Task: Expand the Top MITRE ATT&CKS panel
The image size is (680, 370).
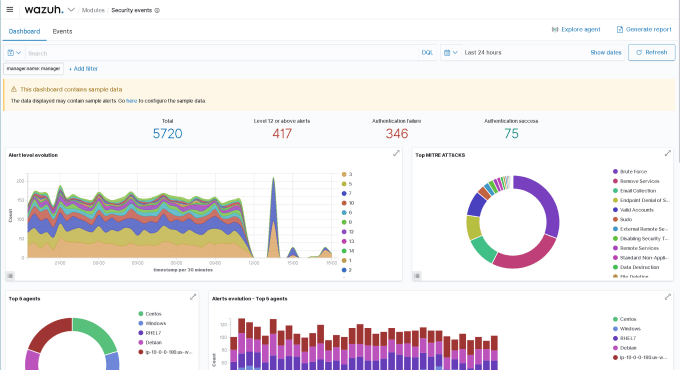Action: click(x=668, y=153)
